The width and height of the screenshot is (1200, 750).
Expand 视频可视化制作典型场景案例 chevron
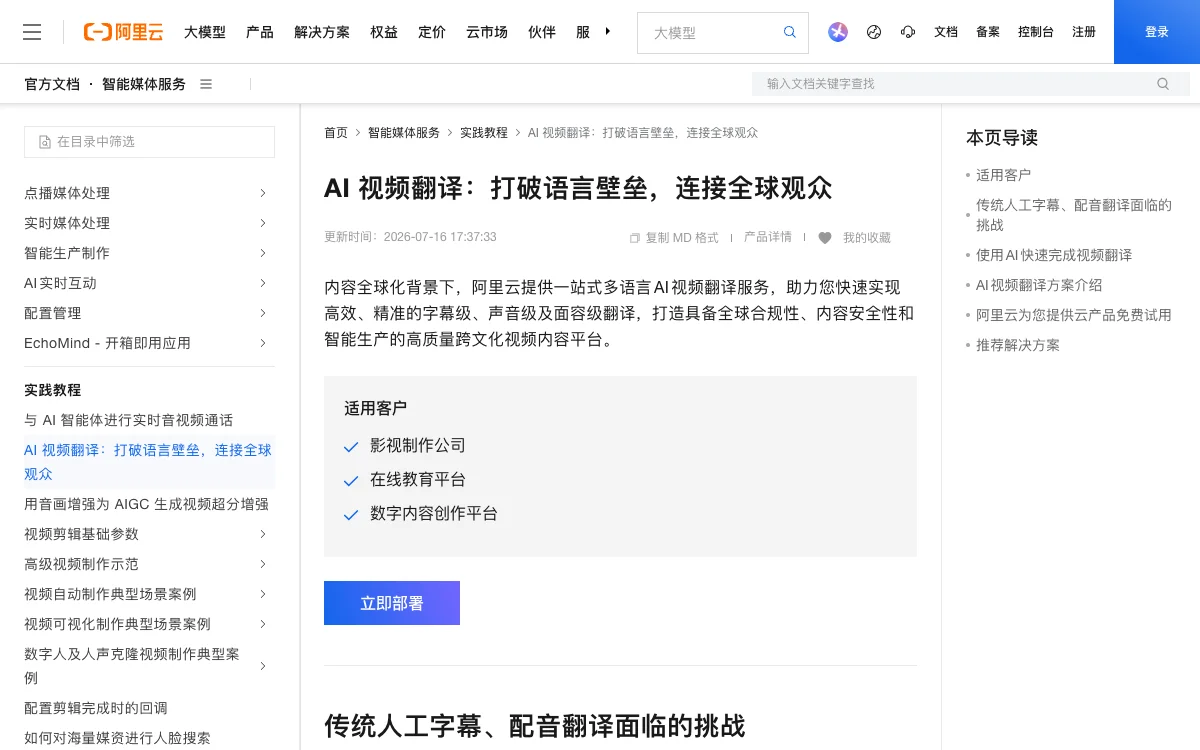(x=262, y=624)
